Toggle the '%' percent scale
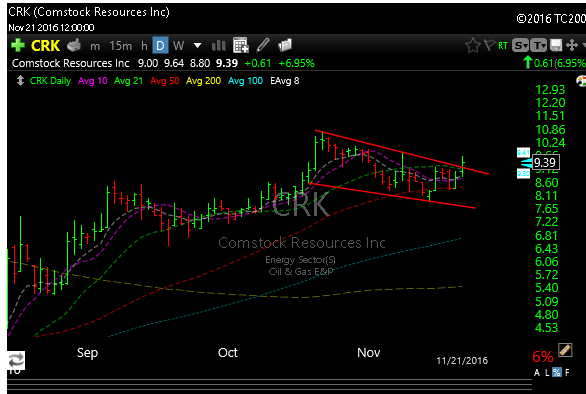Viewport: 586px width, 394px height. 557,372
